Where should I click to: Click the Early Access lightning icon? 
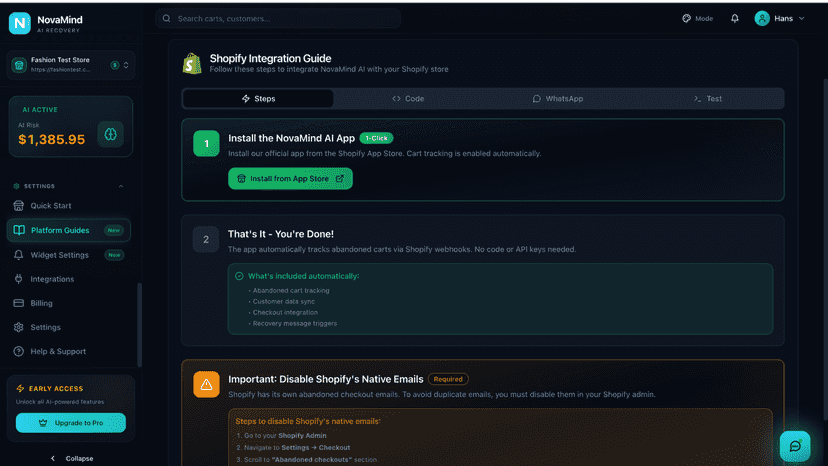(20, 388)
